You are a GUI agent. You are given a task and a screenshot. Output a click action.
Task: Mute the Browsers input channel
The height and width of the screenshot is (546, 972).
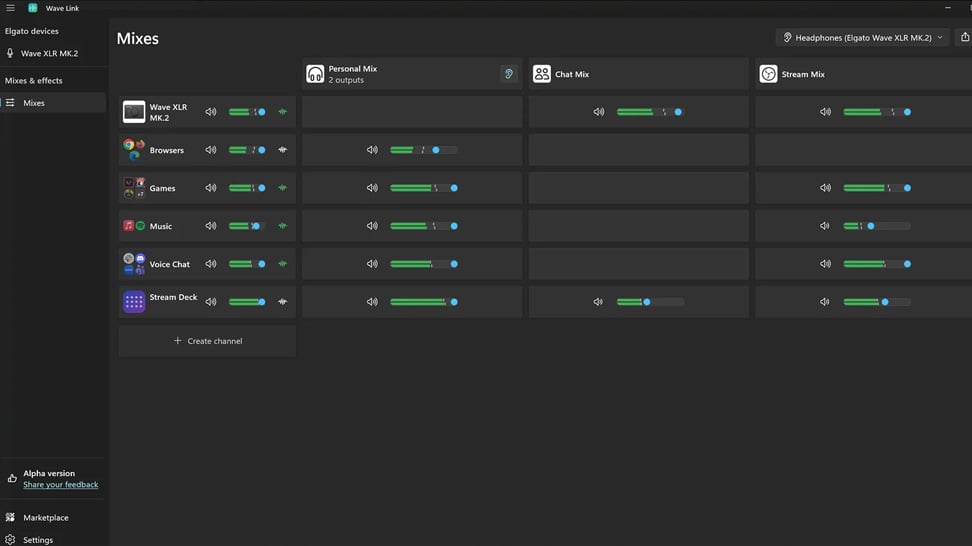coord(211,150)
